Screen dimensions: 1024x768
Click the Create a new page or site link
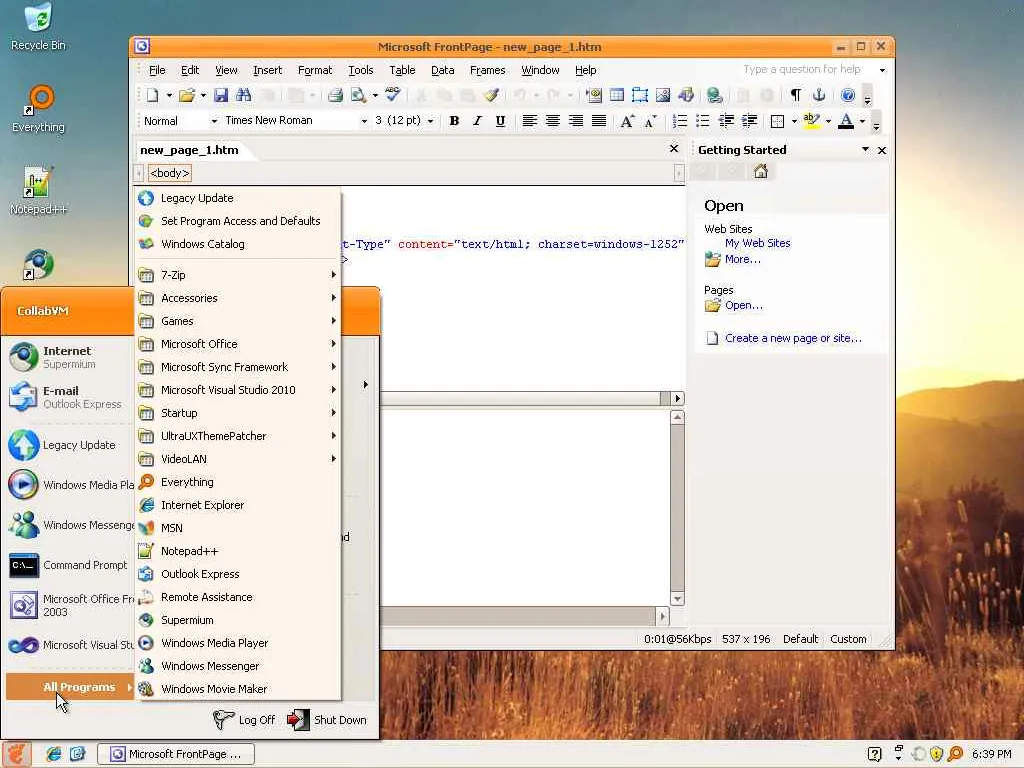(x=793, y=338)
